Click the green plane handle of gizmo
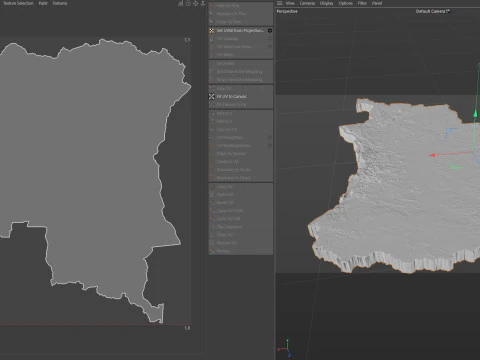The height and width of the screenshot is (360, 480). click(x=456, y=166)
